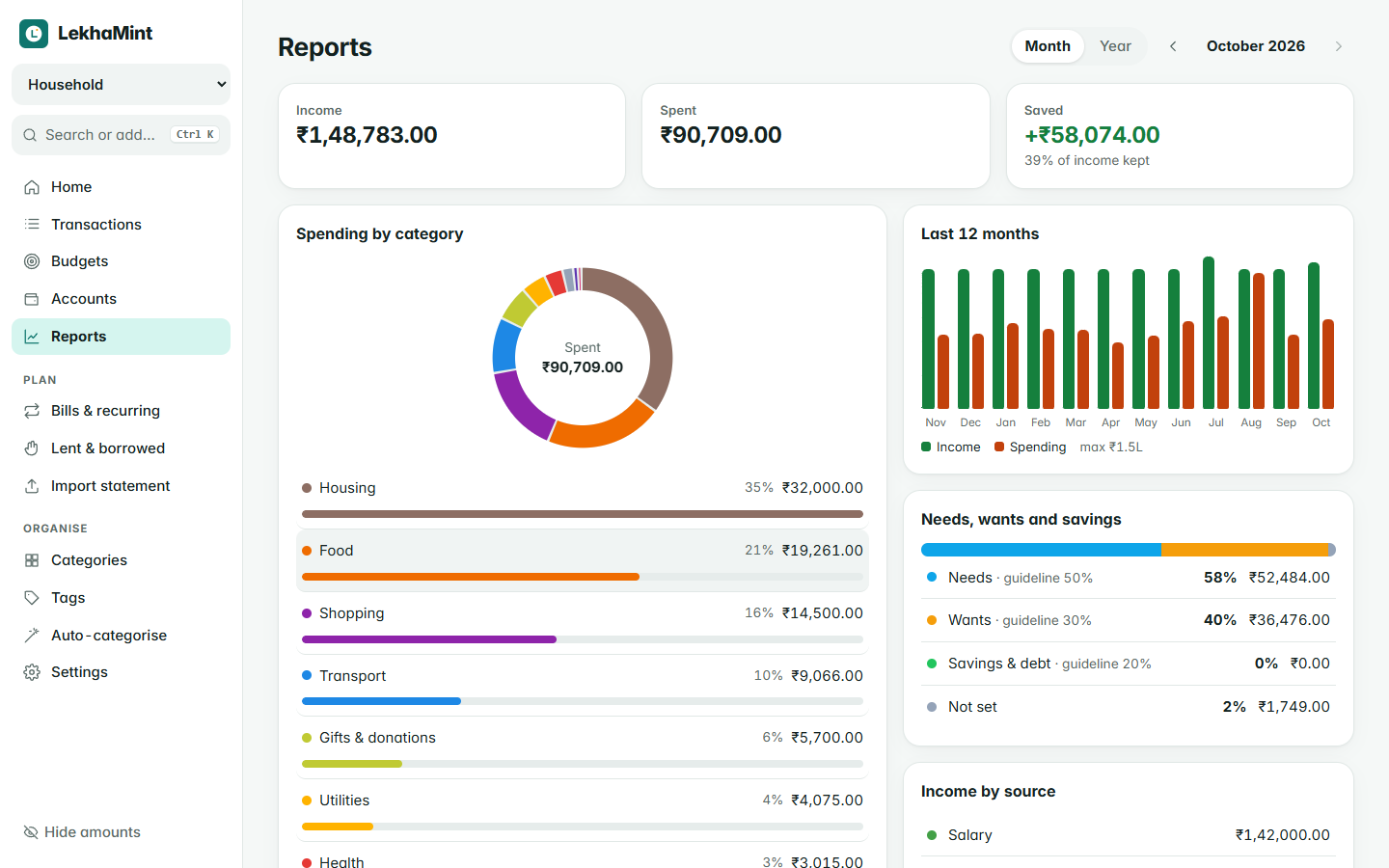Go to the next month
1389x868 pixels.
pos(1339,46)
